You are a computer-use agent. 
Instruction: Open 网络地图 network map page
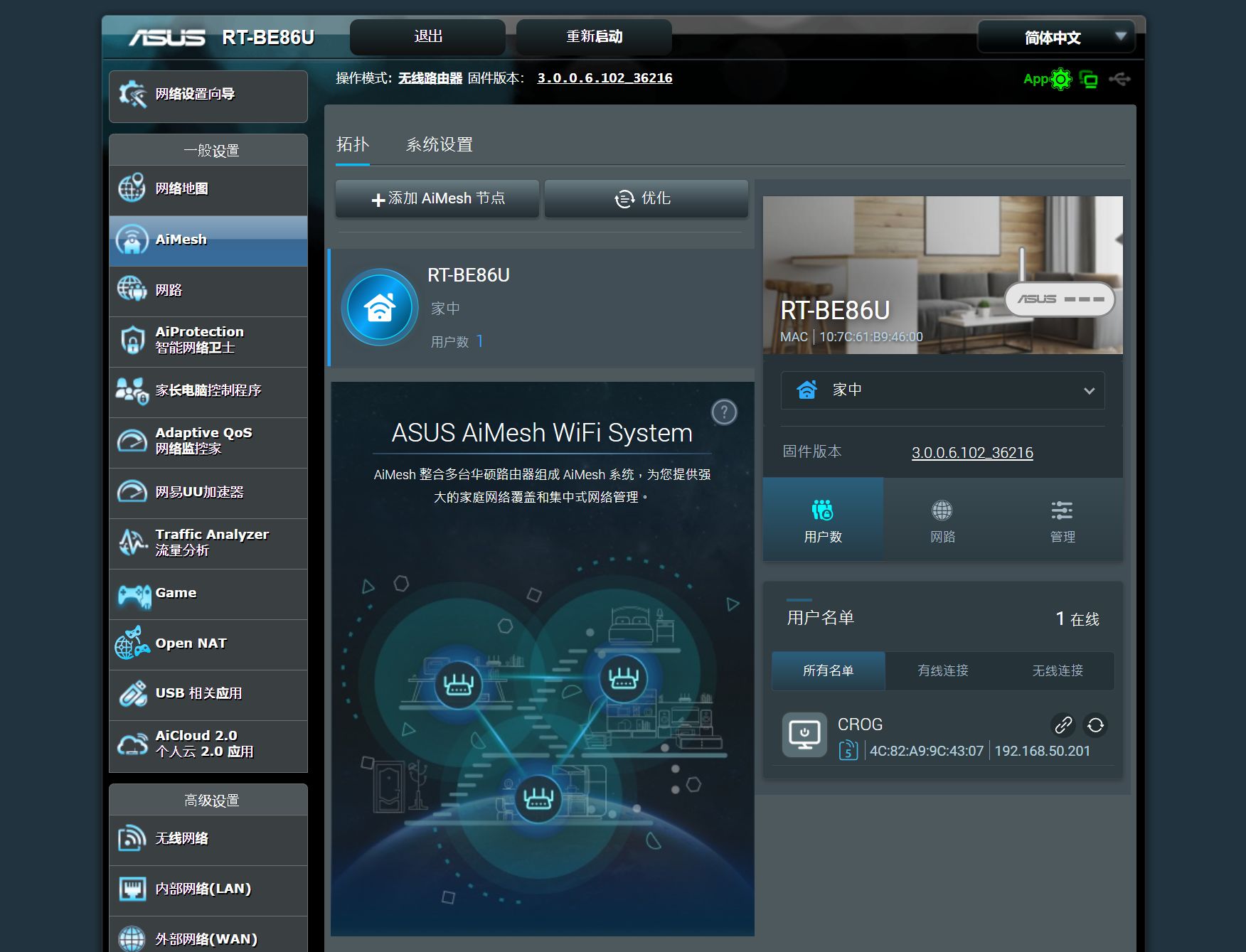pos(208,189)
